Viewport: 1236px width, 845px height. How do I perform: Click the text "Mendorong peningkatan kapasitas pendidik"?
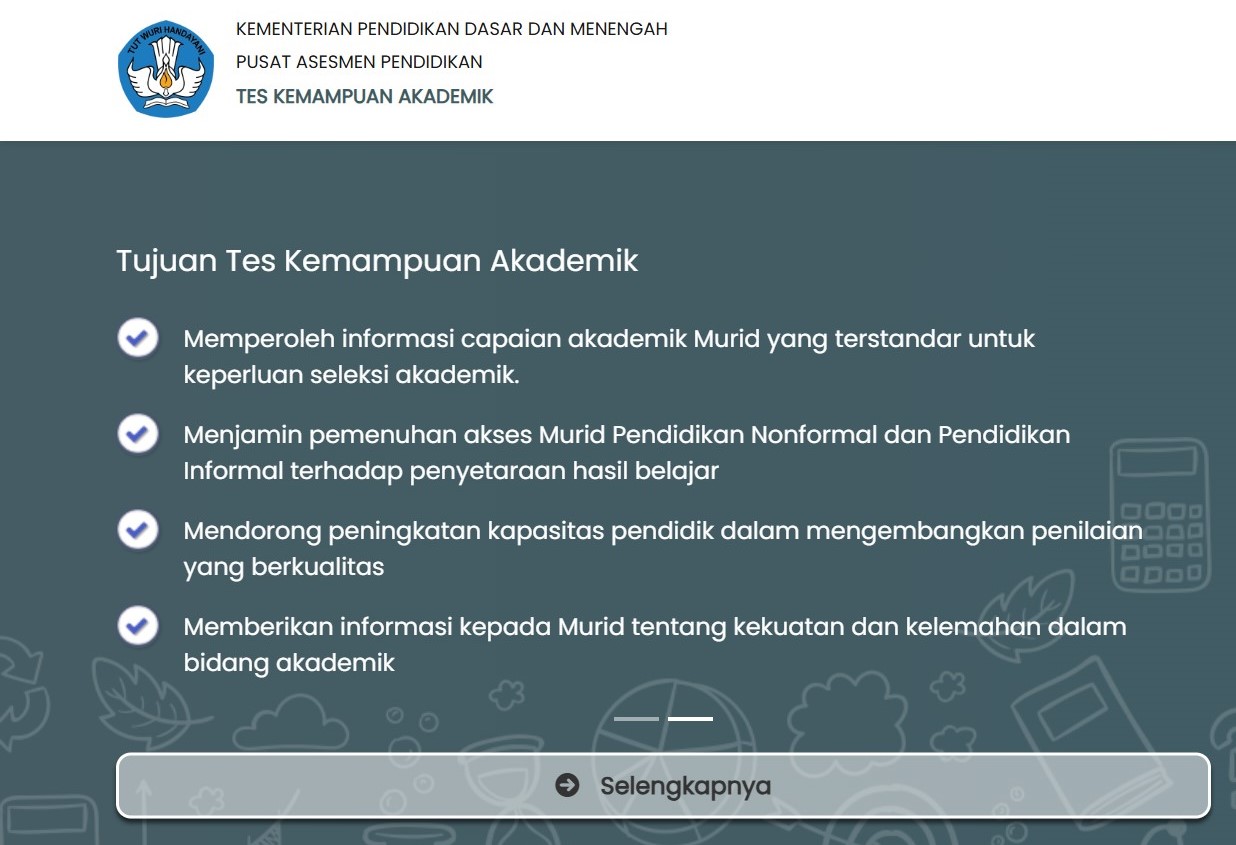(x=449, y=531)
